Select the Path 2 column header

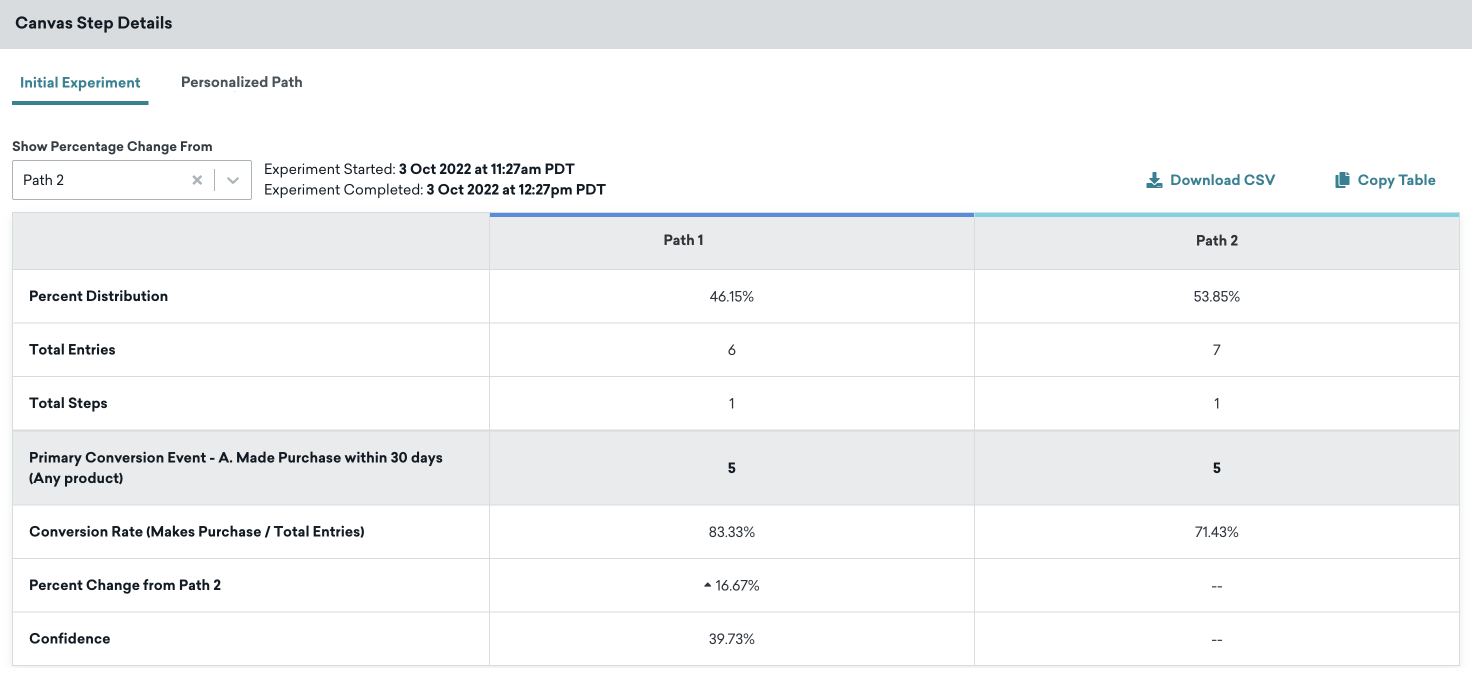click(1217, 241)
